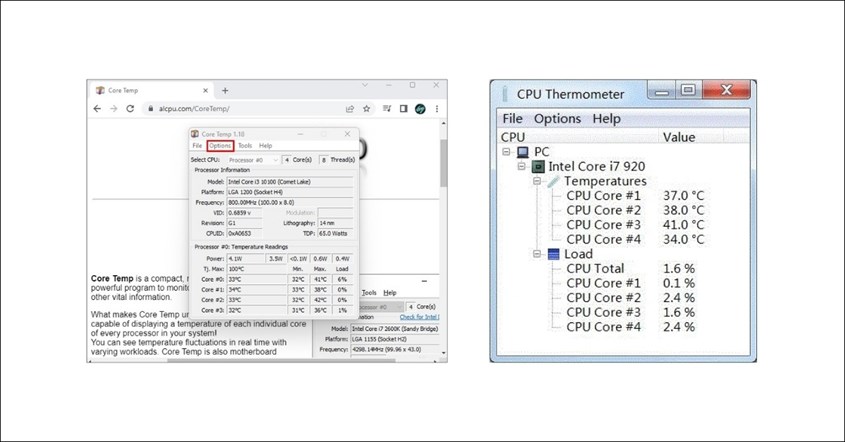Open a new browser tab
845x442 pixels.
point(225,91)
